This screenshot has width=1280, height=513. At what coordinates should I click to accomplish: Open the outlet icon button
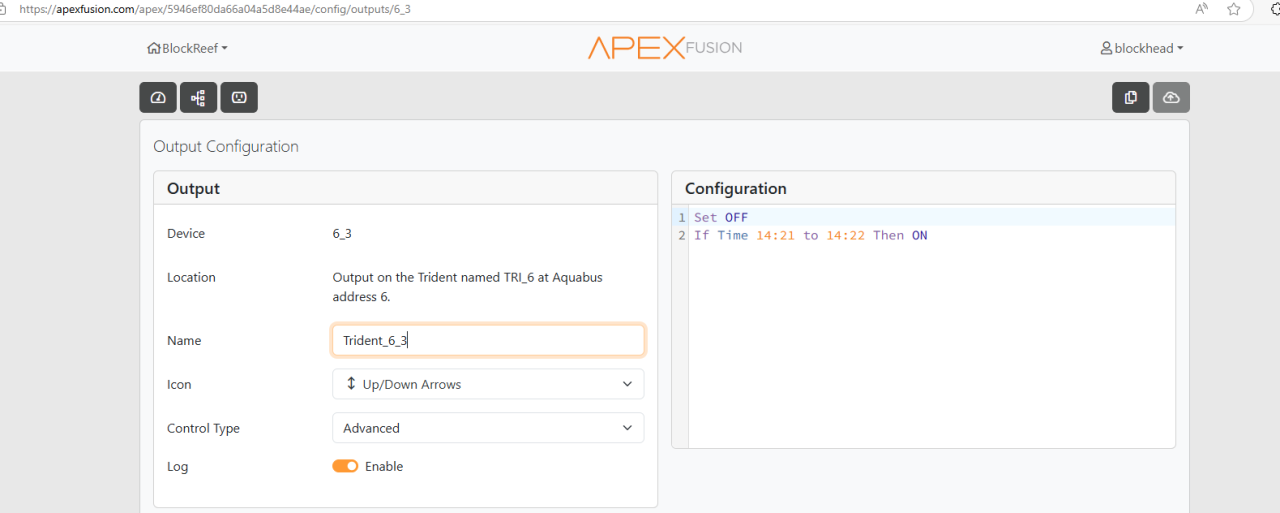(x=239, y=97)
